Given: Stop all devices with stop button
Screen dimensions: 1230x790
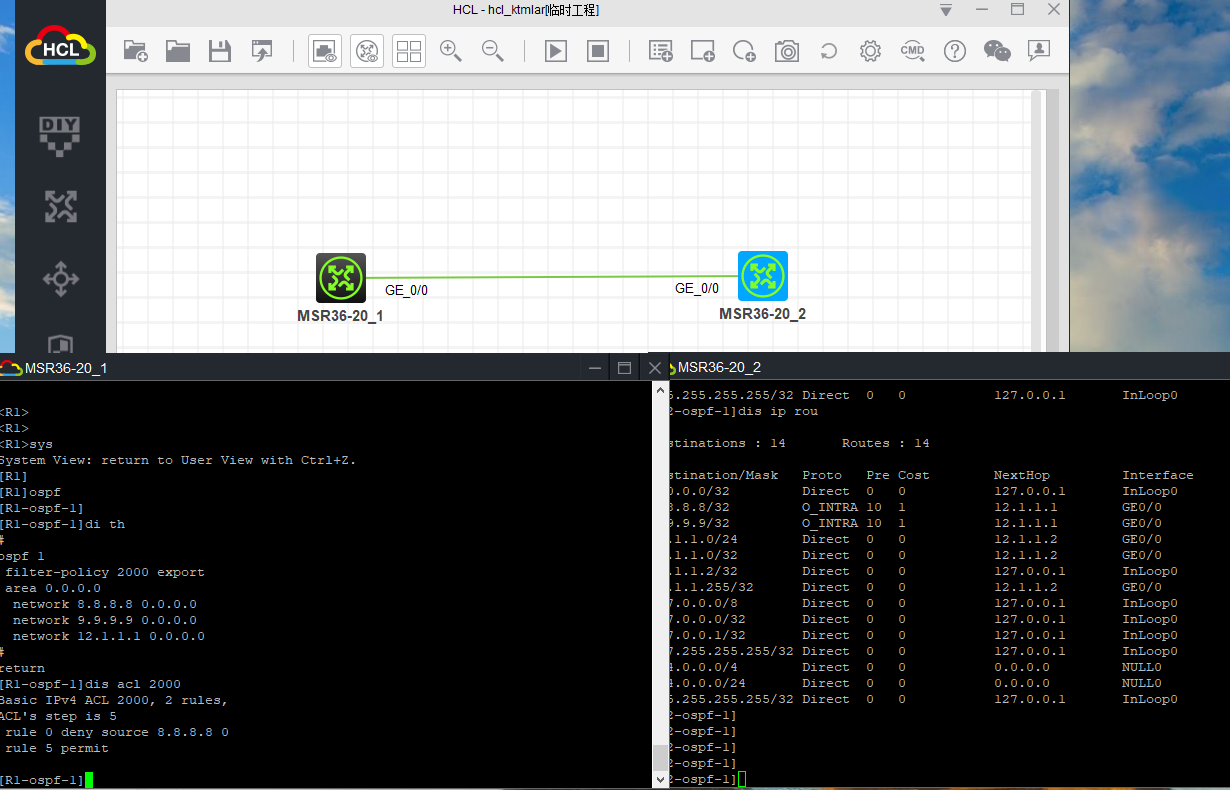Looking at the screenshot, I should click(x=598, y=51).
